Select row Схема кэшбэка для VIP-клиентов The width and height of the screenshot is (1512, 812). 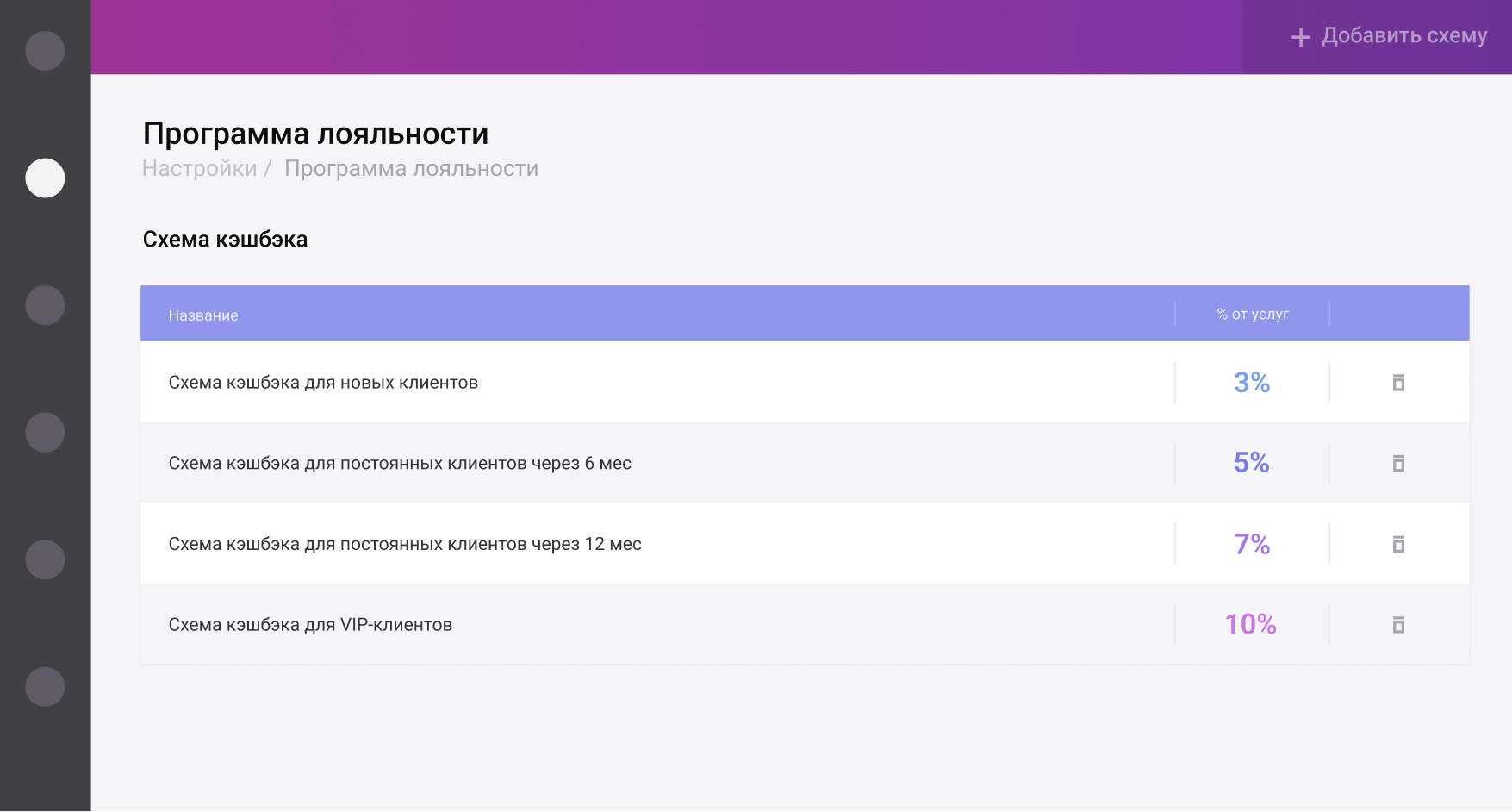click(x=805, y=625)
